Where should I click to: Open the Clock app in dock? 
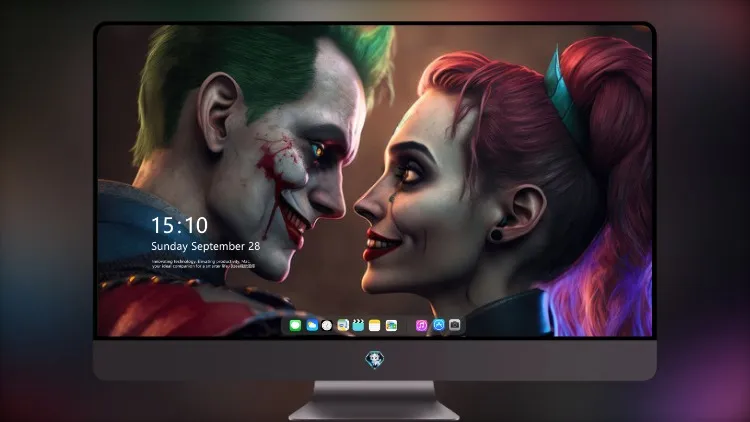(x=327, y=325)
